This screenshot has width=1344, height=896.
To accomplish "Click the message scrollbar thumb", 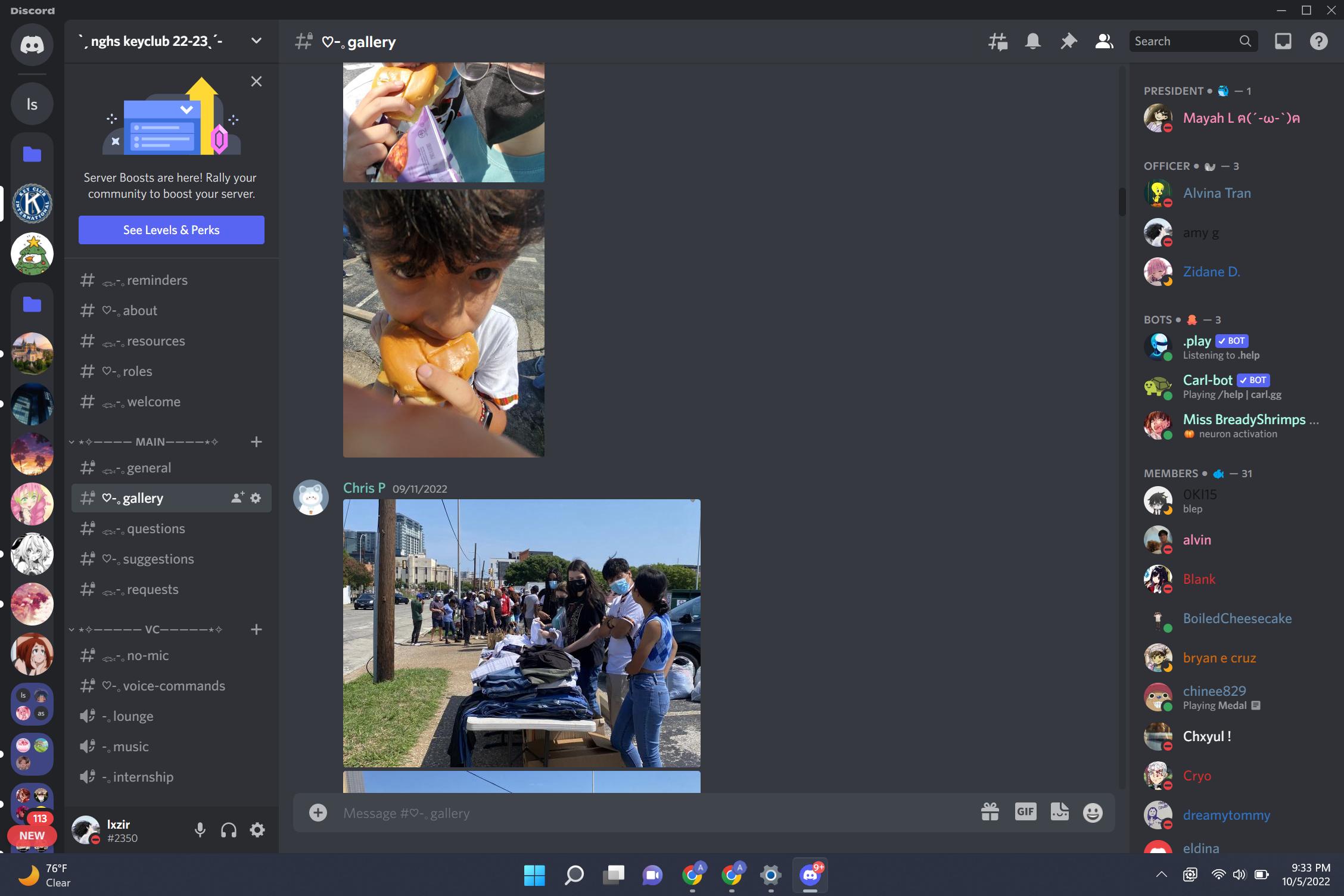I will [1122, 201].
